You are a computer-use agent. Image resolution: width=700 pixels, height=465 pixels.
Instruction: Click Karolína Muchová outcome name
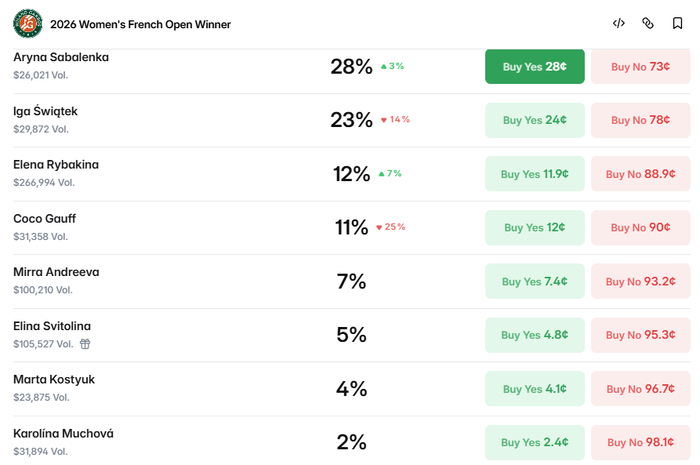point(63,433)
